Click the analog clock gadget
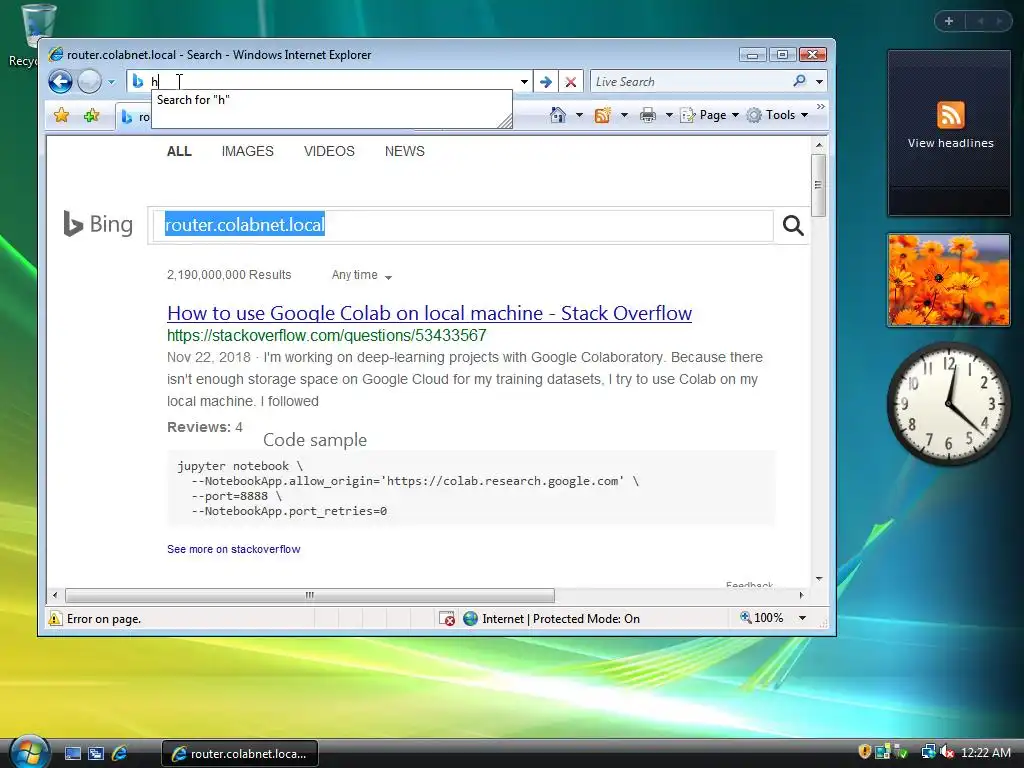This screenshot has width=1024, height=768. [949, 403]
